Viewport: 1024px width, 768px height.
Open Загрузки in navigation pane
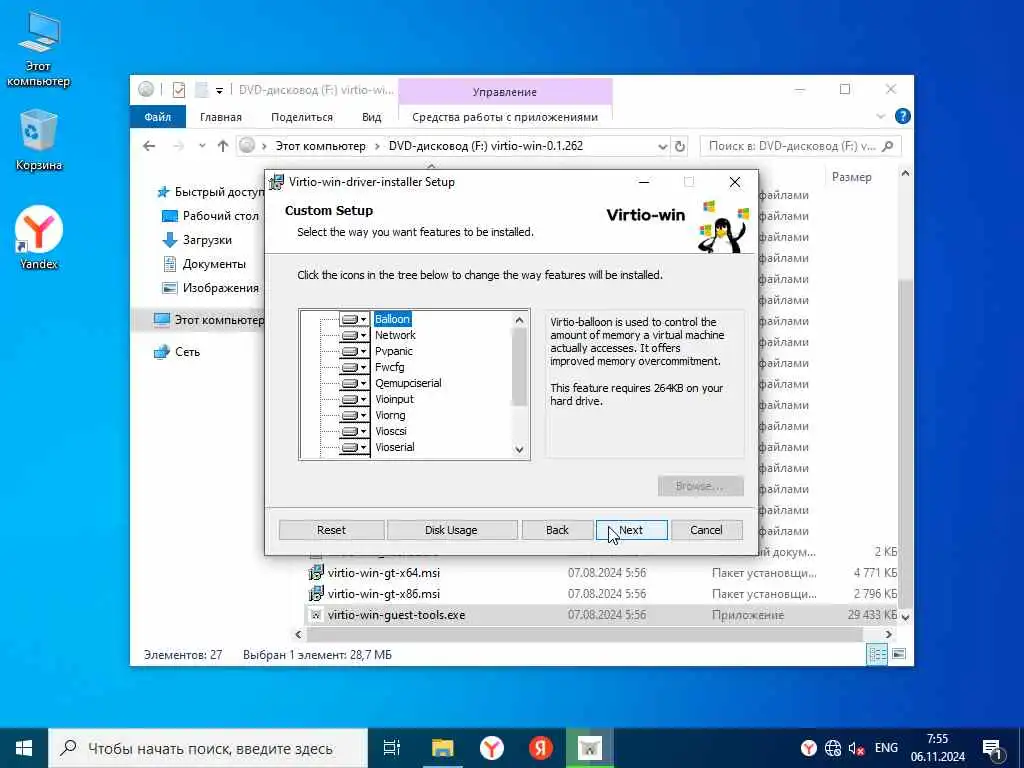197,240
